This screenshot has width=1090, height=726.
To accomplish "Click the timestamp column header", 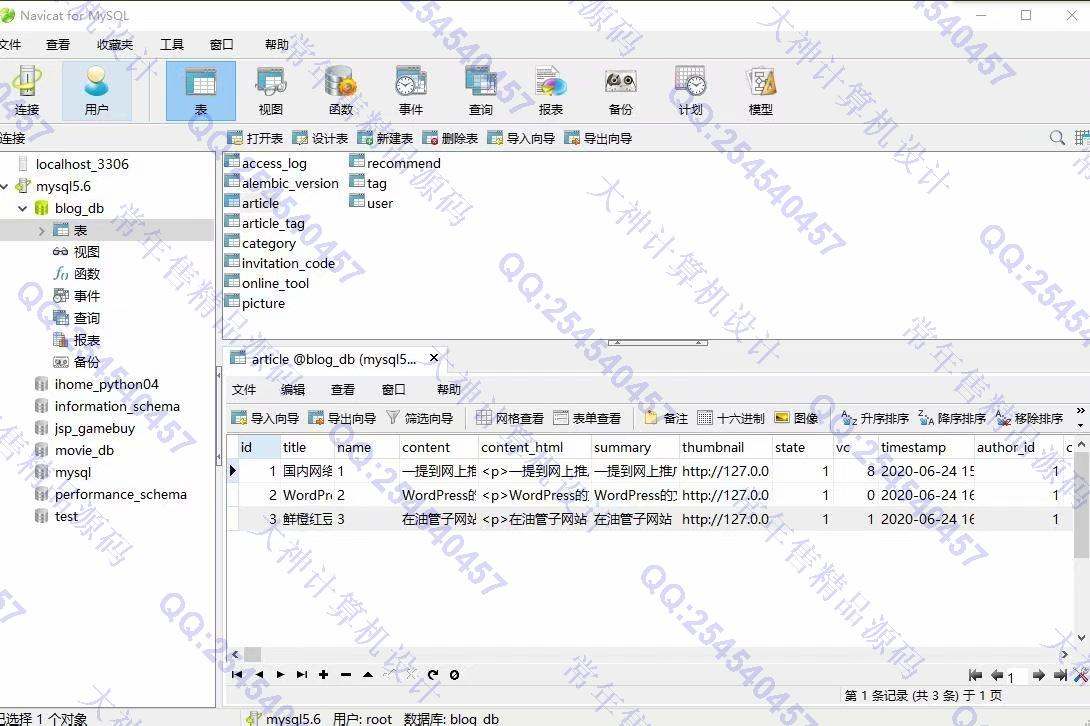I will 925,447.
